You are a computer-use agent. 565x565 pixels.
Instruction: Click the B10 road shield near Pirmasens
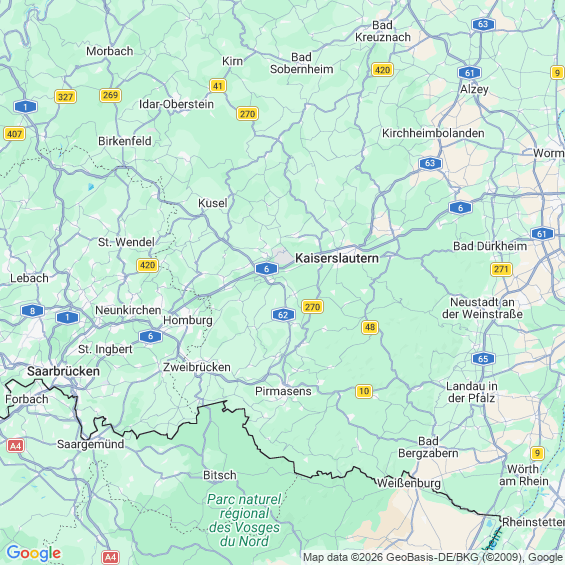pyautogui.click(x=364, y=391)
